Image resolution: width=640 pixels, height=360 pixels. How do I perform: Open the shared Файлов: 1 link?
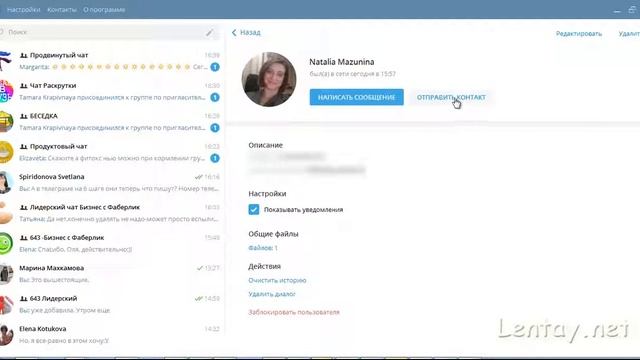(x=263, y=248)
